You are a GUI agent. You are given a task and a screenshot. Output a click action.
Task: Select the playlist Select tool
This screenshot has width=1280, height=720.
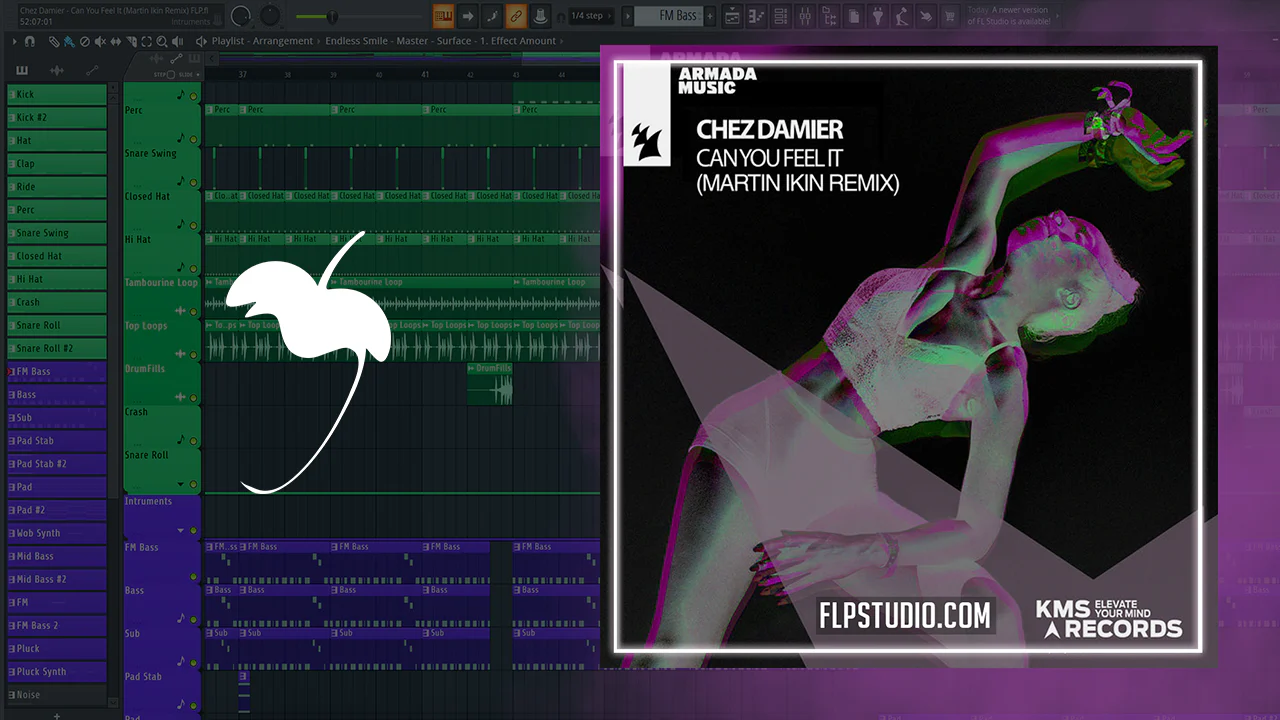click(x=146, y=41)
